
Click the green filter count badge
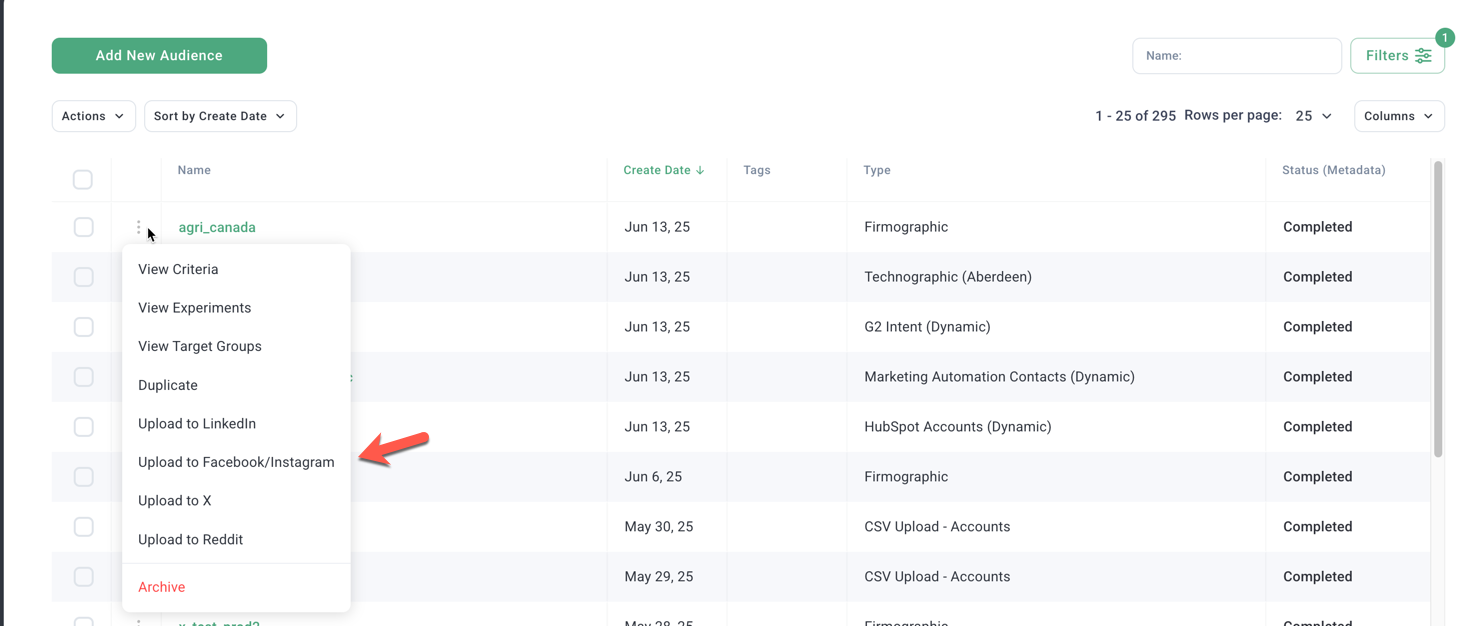pos(1444,37)
